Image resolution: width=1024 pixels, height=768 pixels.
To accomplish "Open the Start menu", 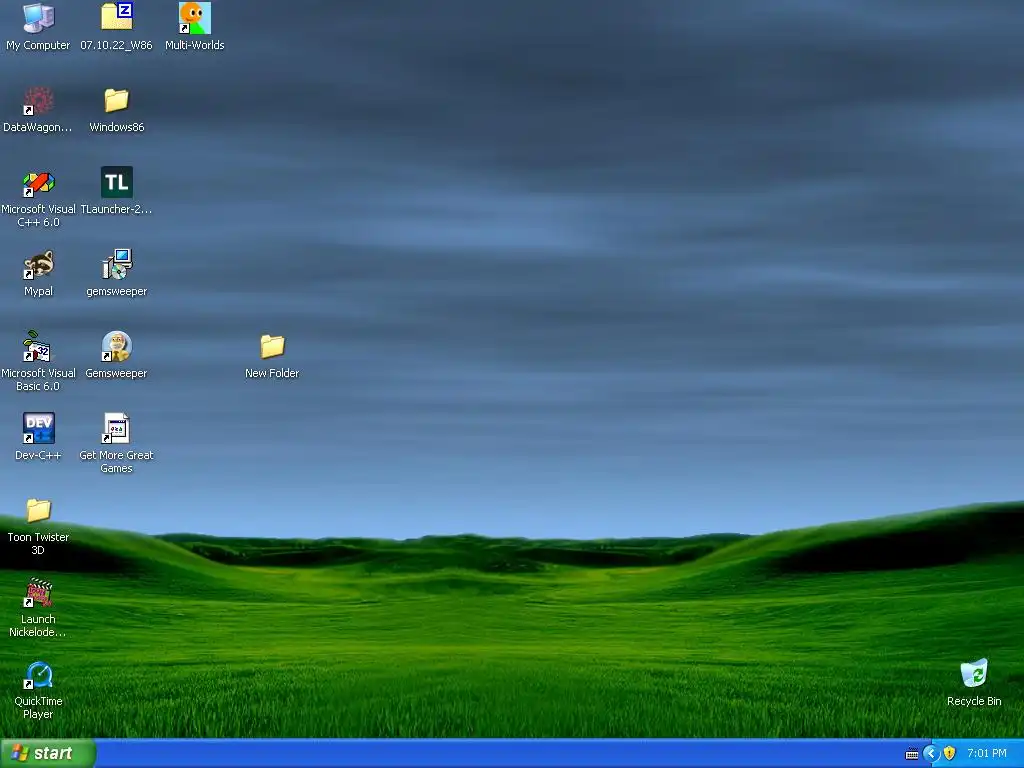I will point(48,753).
